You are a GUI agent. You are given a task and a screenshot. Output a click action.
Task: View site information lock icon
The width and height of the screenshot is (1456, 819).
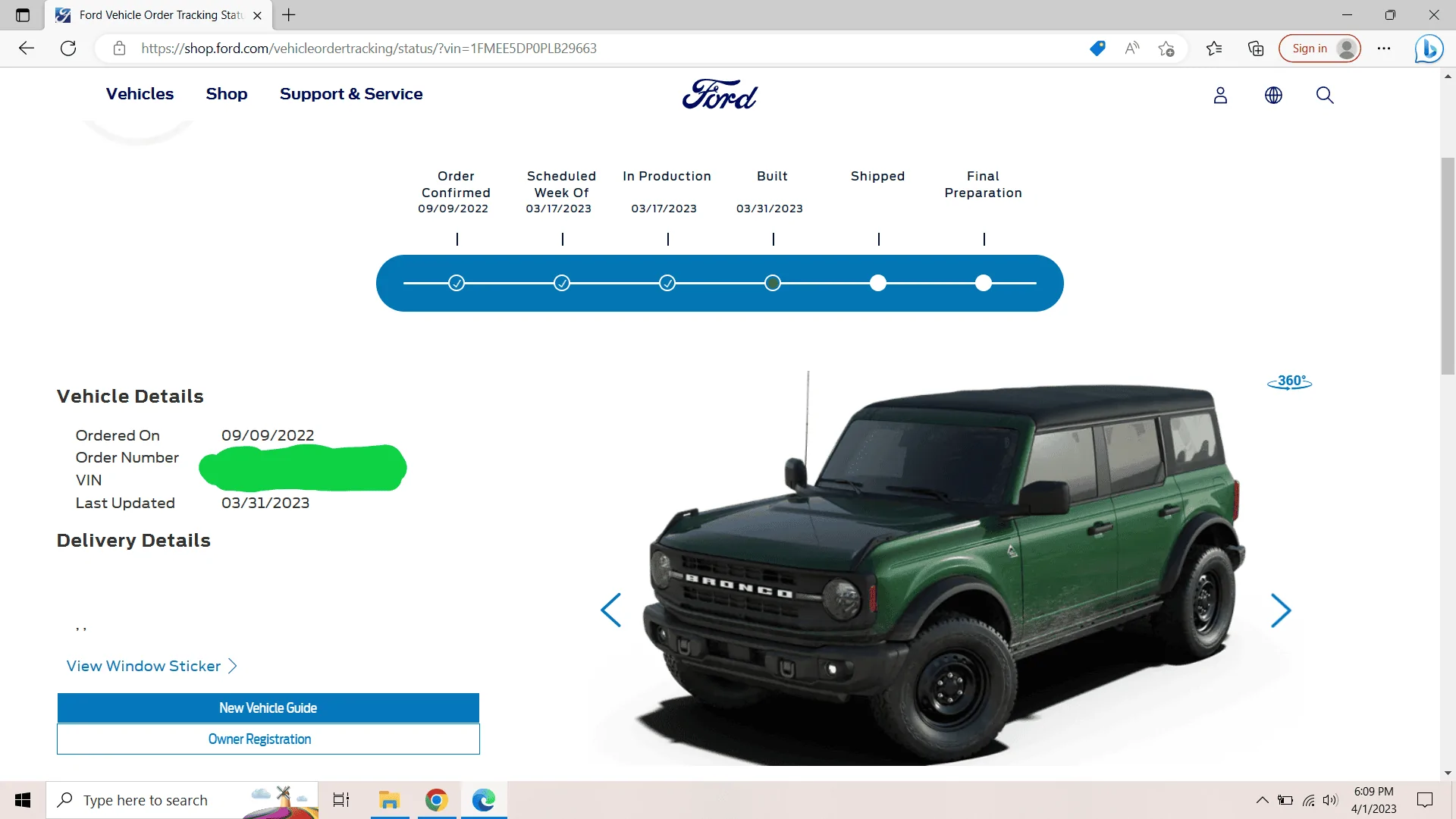(119, 49)
